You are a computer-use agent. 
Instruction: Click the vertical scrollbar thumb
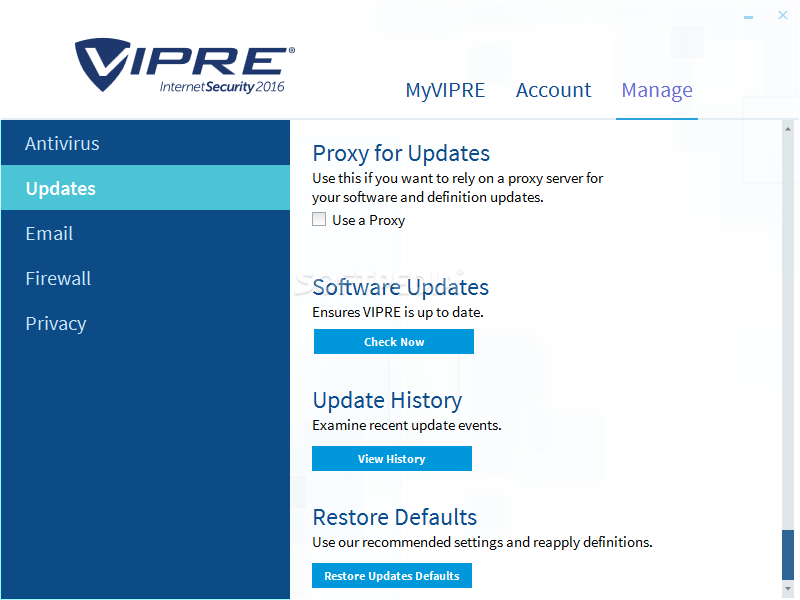tap(788, 555)
